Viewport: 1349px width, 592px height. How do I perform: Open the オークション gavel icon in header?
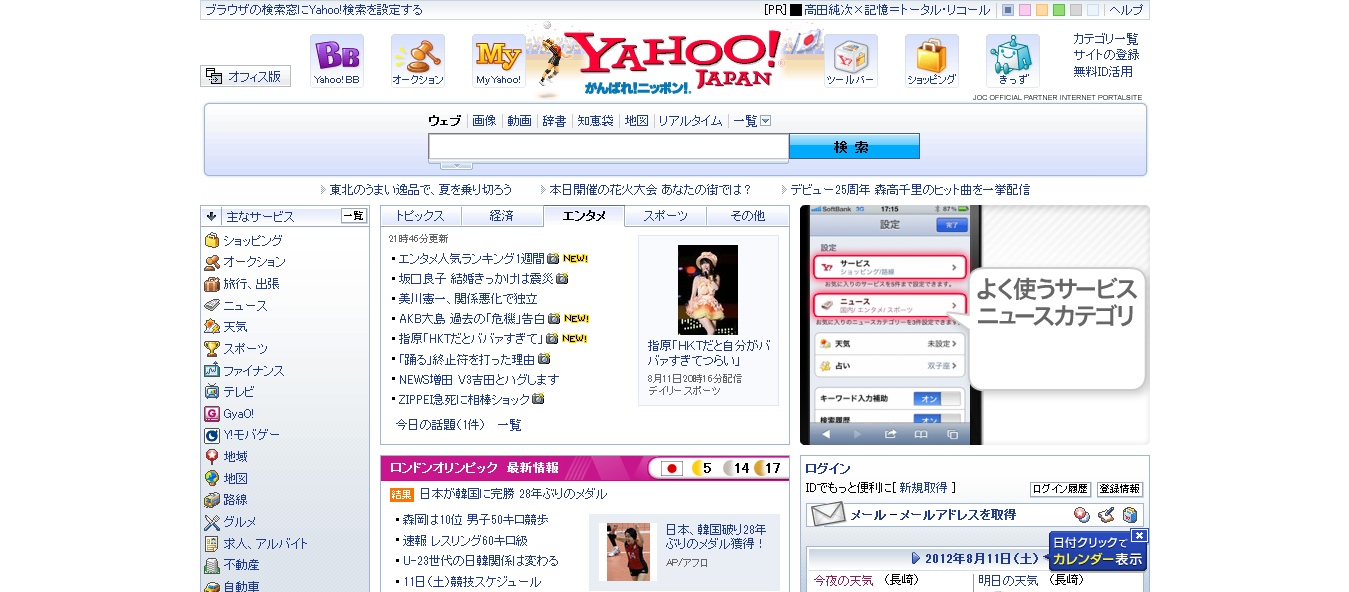coord(418,61)
